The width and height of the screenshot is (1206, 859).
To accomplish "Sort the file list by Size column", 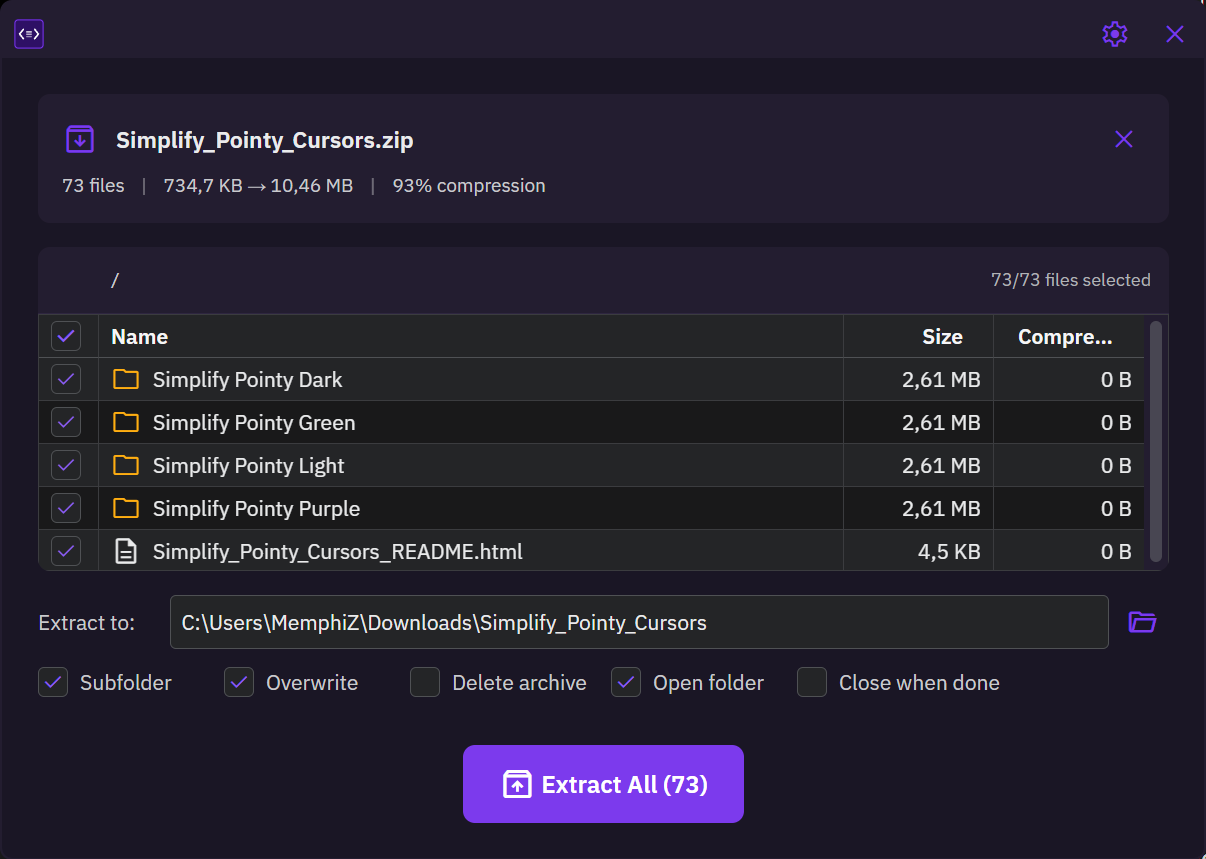I will 941,337.
